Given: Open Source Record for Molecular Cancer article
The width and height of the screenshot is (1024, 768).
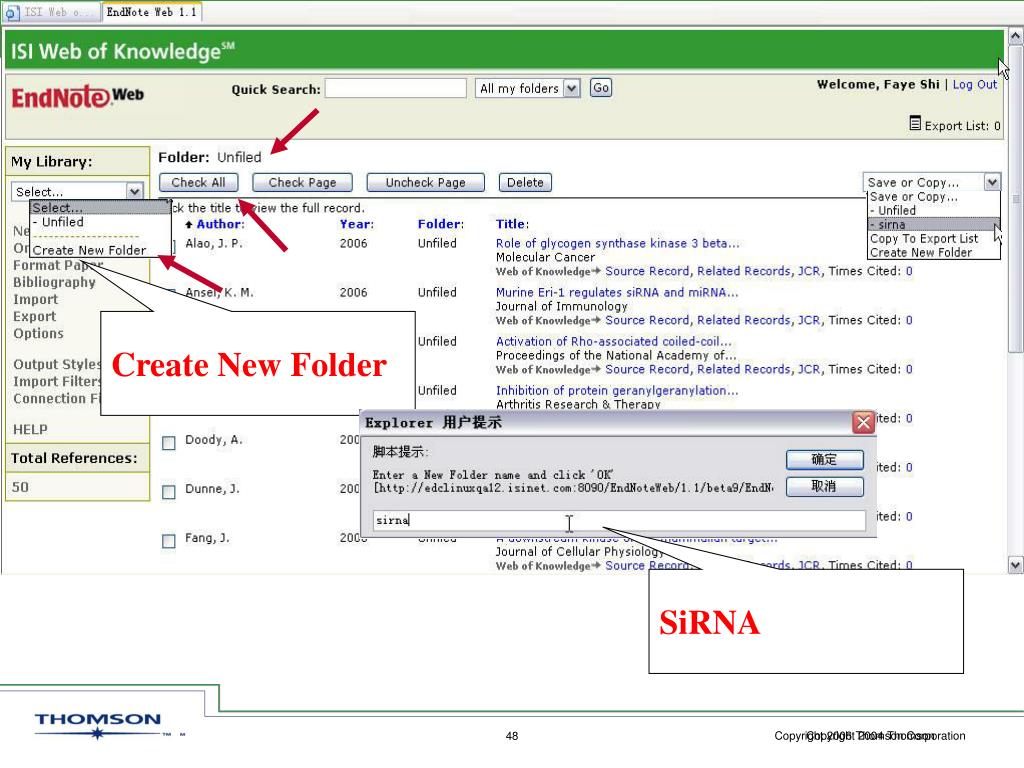Looking at the screenshot, I should pos(647,271).
